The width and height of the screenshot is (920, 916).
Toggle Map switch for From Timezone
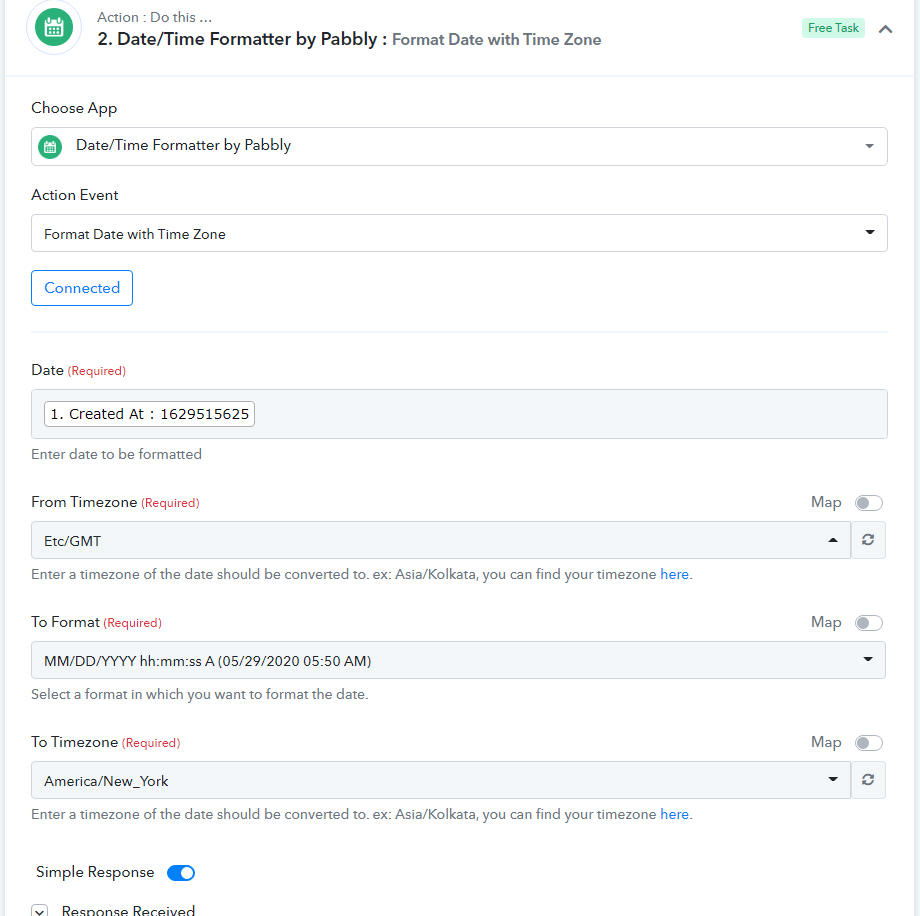(x=868, y=503)
